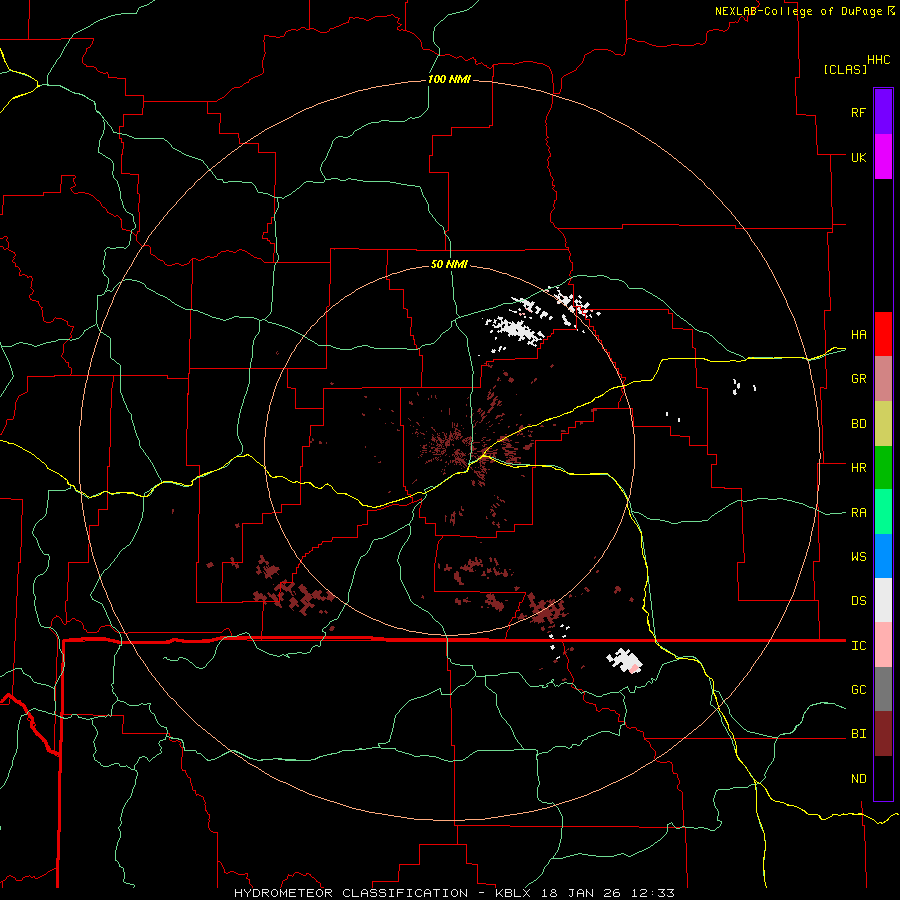Click the "BD" legend label
Viewport: 900px width, 900px height.
tap(858, 424)
